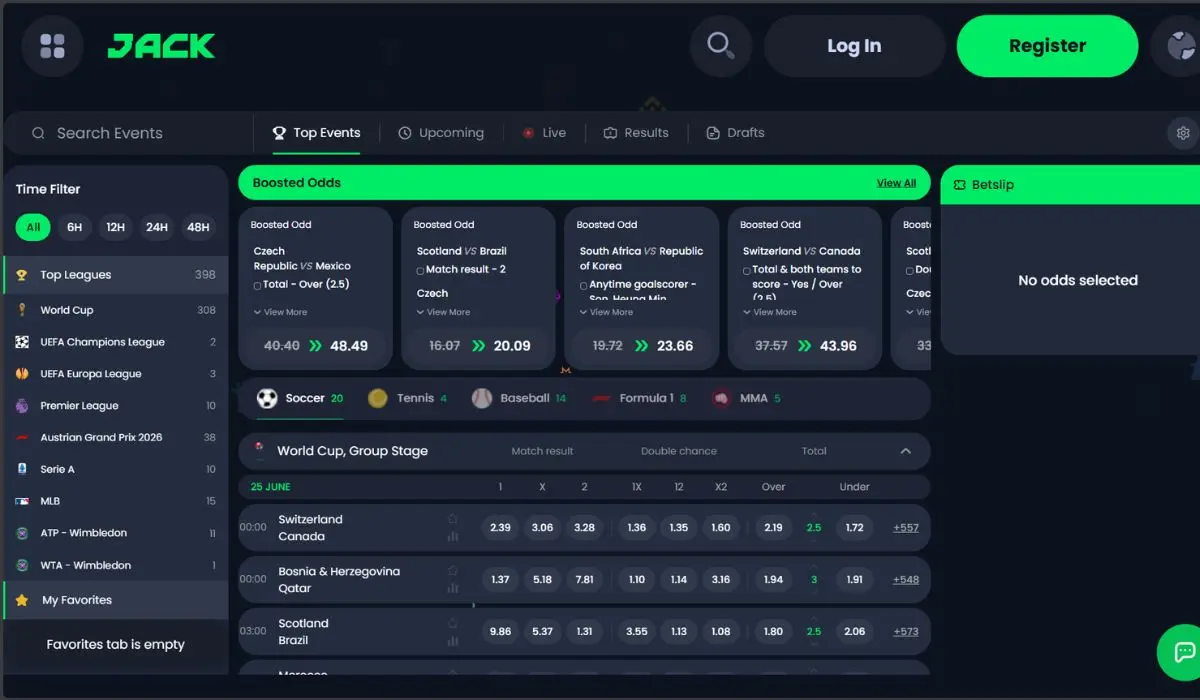1200x700 pixels.
Task: Click the My Favorites star icon
Action: [x=22, y=600]
